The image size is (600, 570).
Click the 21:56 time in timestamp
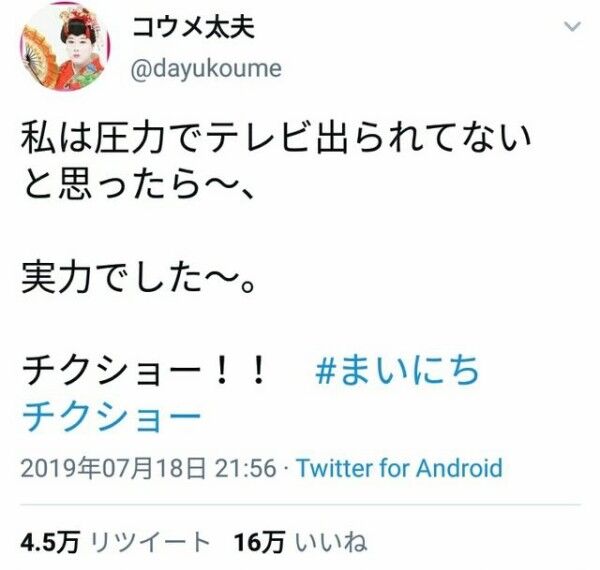pyautogui.click(x=246, y=468)
